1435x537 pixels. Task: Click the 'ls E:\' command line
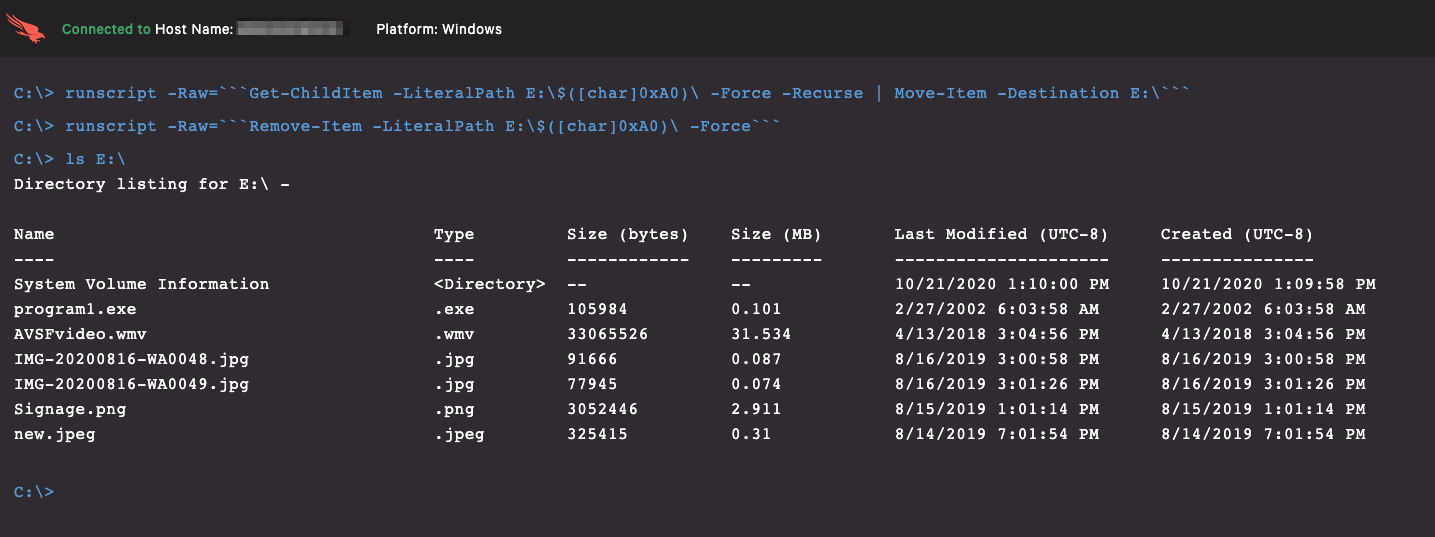[x=70, y=159]
